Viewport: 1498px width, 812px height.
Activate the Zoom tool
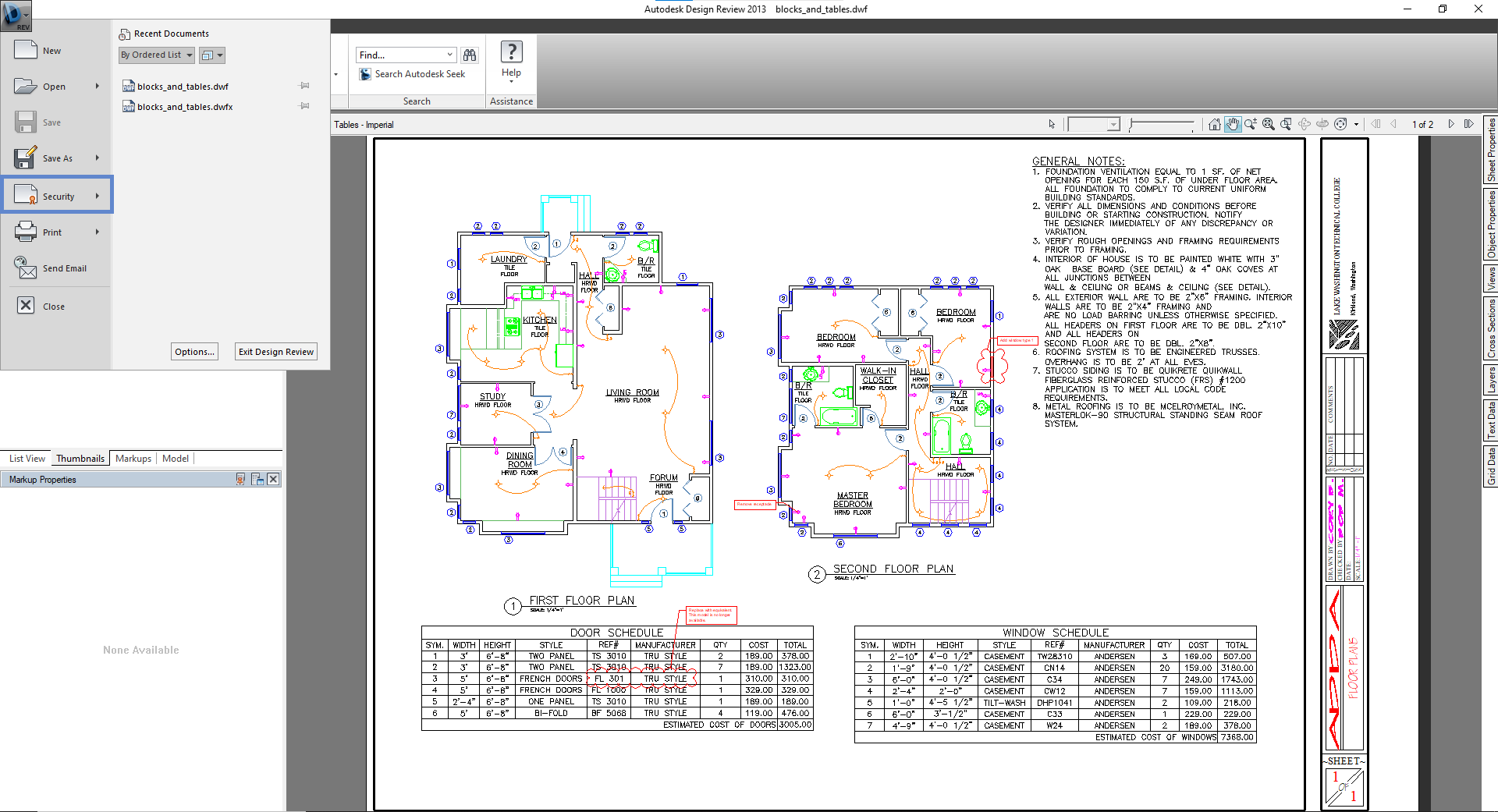(x=1251, y=124)
